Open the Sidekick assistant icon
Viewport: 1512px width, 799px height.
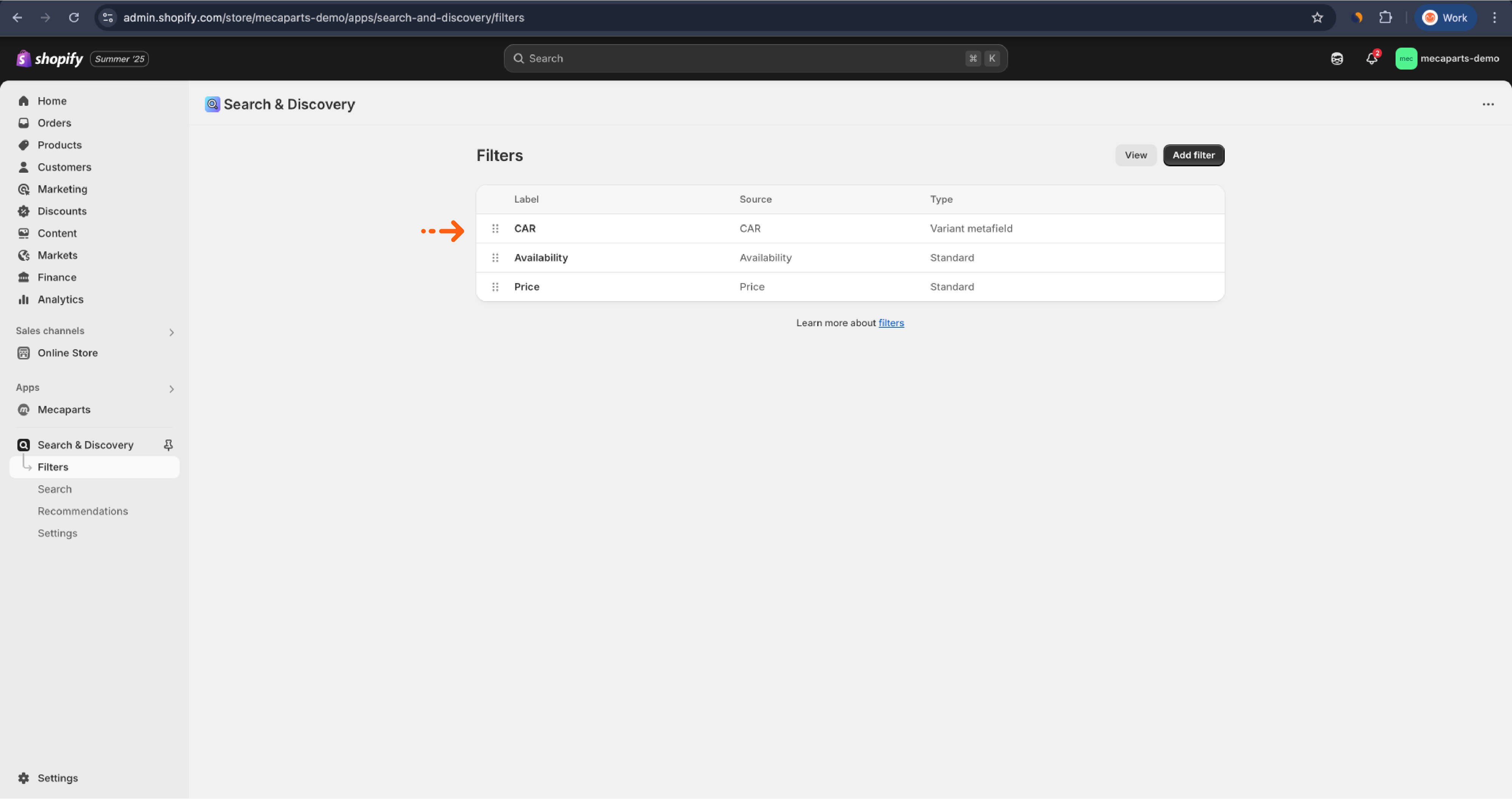(x=1337, y=59)
